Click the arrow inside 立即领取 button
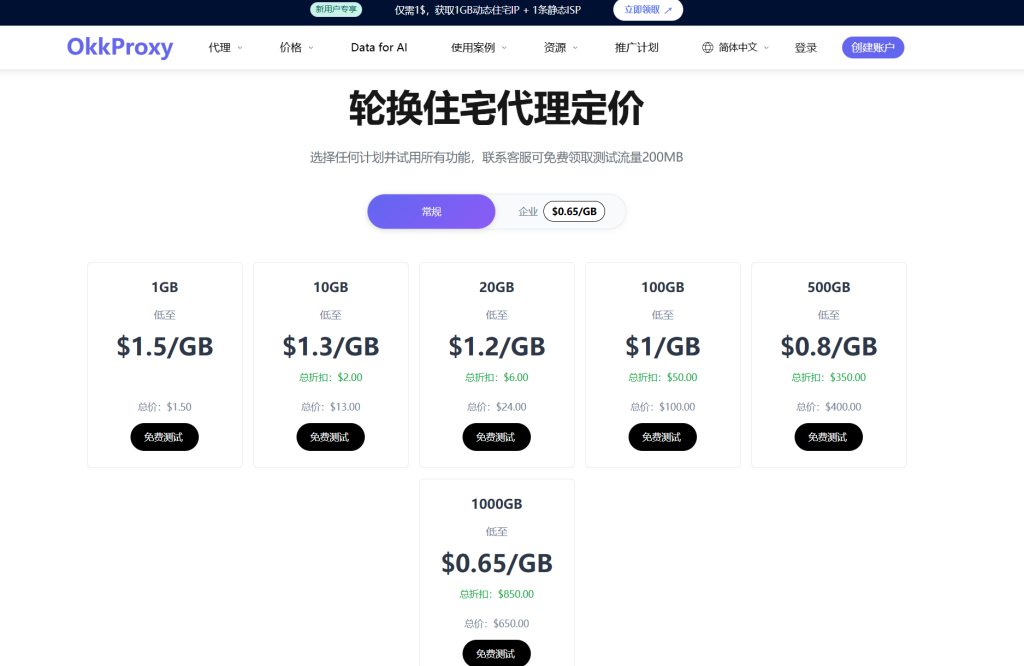 pyautogui.click(x=670, y=10)
